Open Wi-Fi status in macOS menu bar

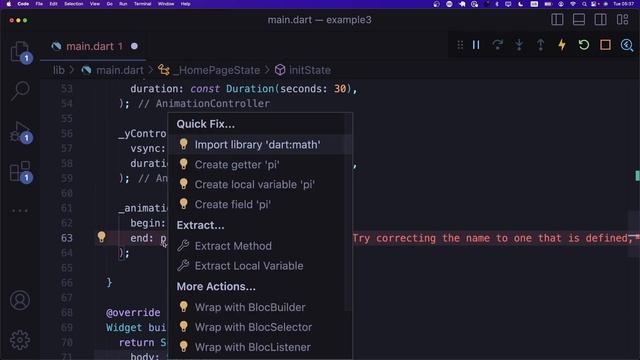pyautogui.click(x=573, y=4)
